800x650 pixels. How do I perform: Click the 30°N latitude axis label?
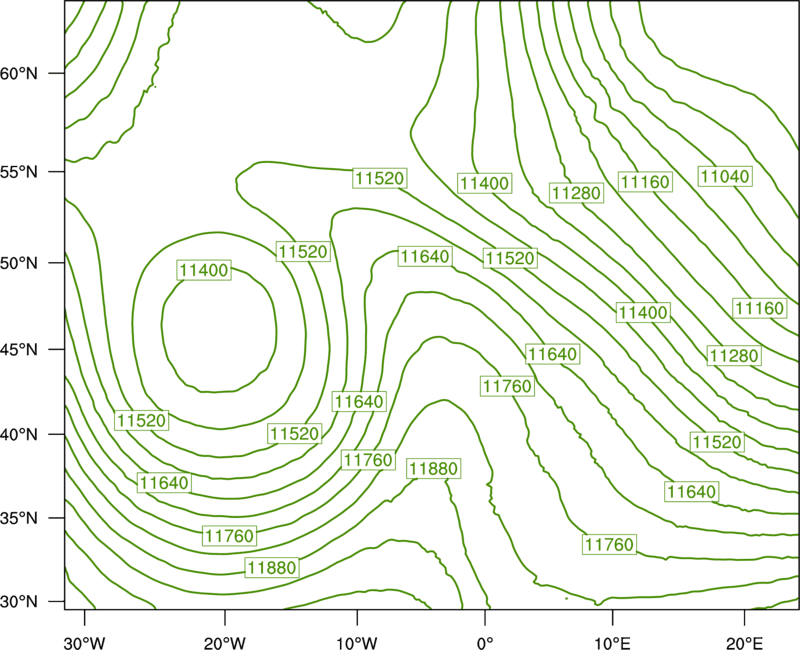19,602
